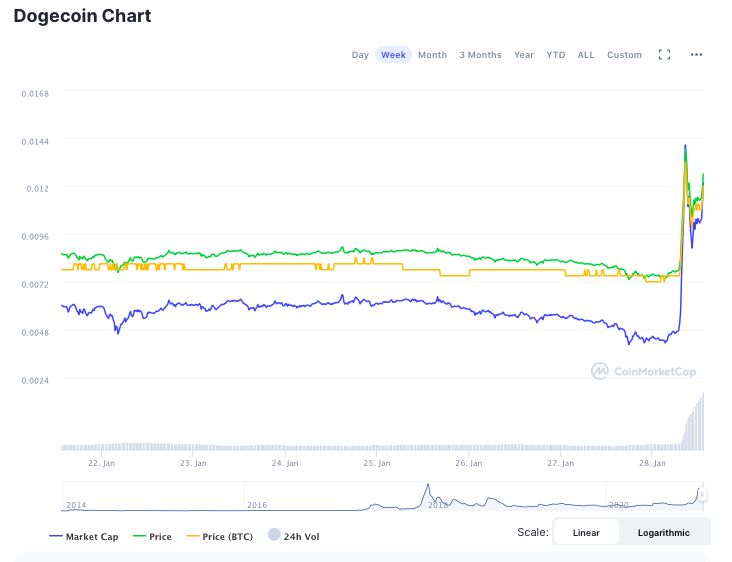Image resolution: width=732 pixels, height=562 pixels.
Task: Show the Year range
Action: tap(524, 55)
